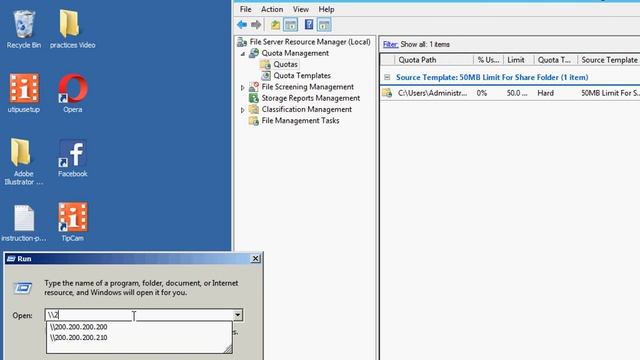This screenshot has height=360, width=640.
Task: Collapse the Source Template group header
Action: coord(387,77)
